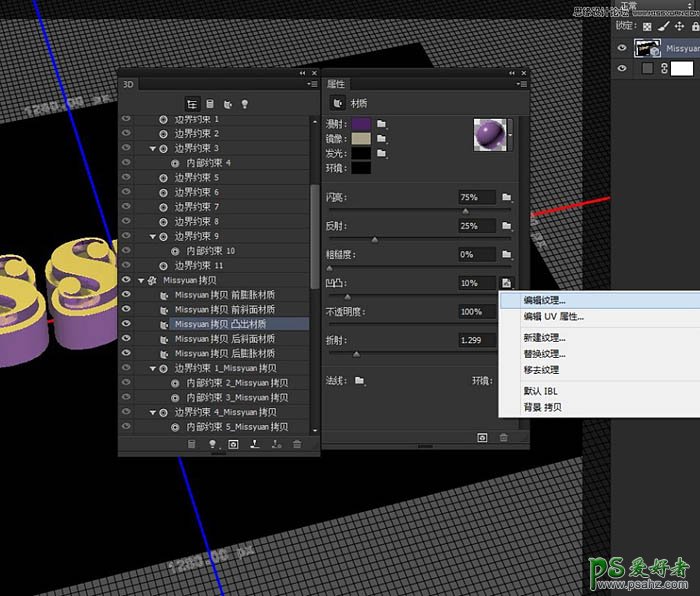
Task: Filter 3D panel by lights
Action: (x=245, y=103)
